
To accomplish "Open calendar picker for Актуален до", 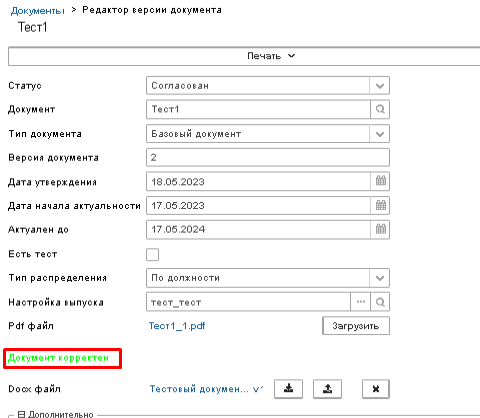I will [380, 229].
